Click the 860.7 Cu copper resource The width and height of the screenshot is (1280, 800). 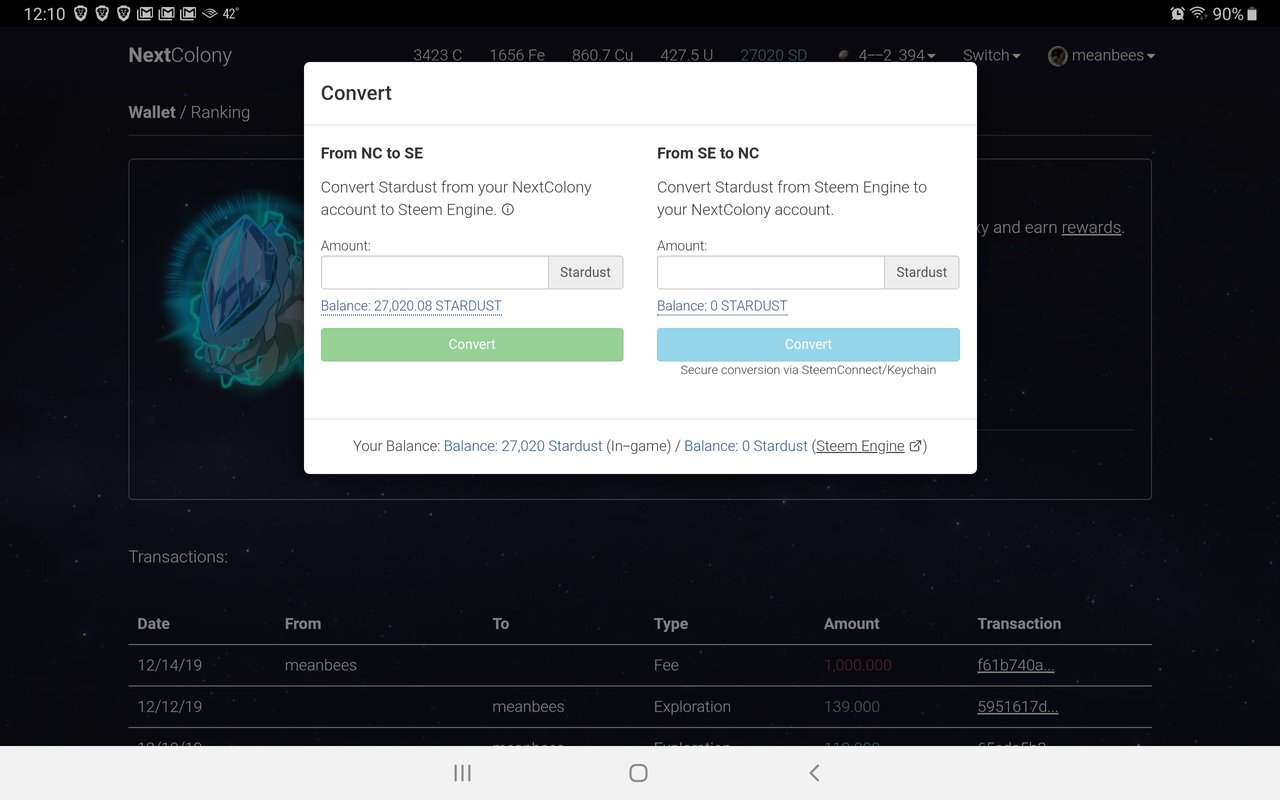(x=602, y=55)
